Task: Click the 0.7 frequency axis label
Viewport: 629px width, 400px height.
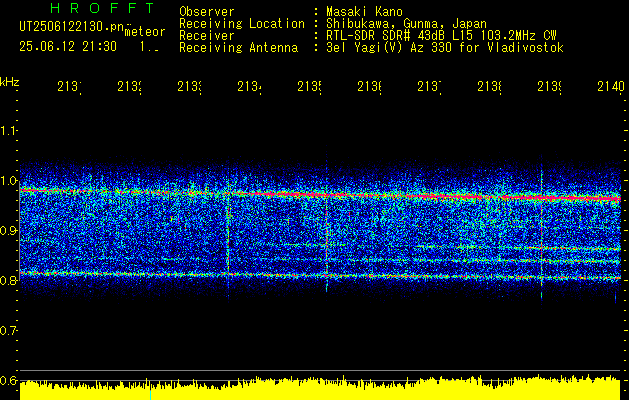Action: pyautogui.click(x=8, y=331)
